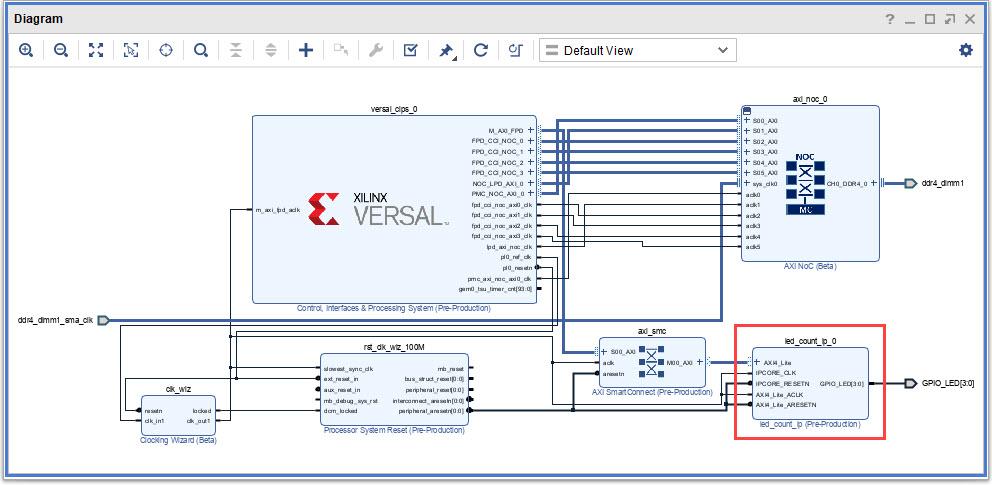Open diagram settings gear
This screenshot has height=485, width=992.
[x=965, y=50]
